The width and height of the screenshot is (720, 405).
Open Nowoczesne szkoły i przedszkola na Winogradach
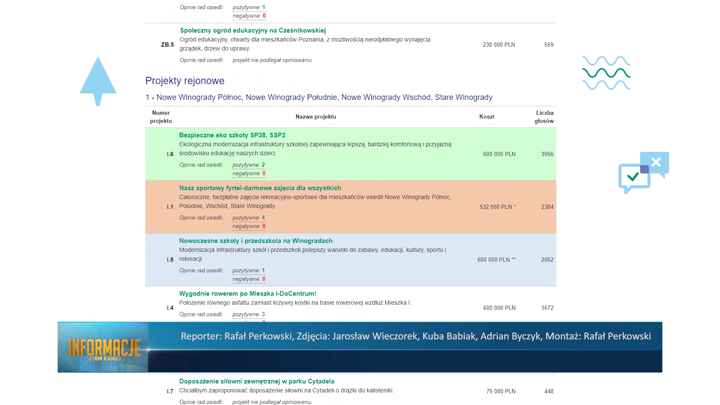pyautogui.click(x=255, y=241)
